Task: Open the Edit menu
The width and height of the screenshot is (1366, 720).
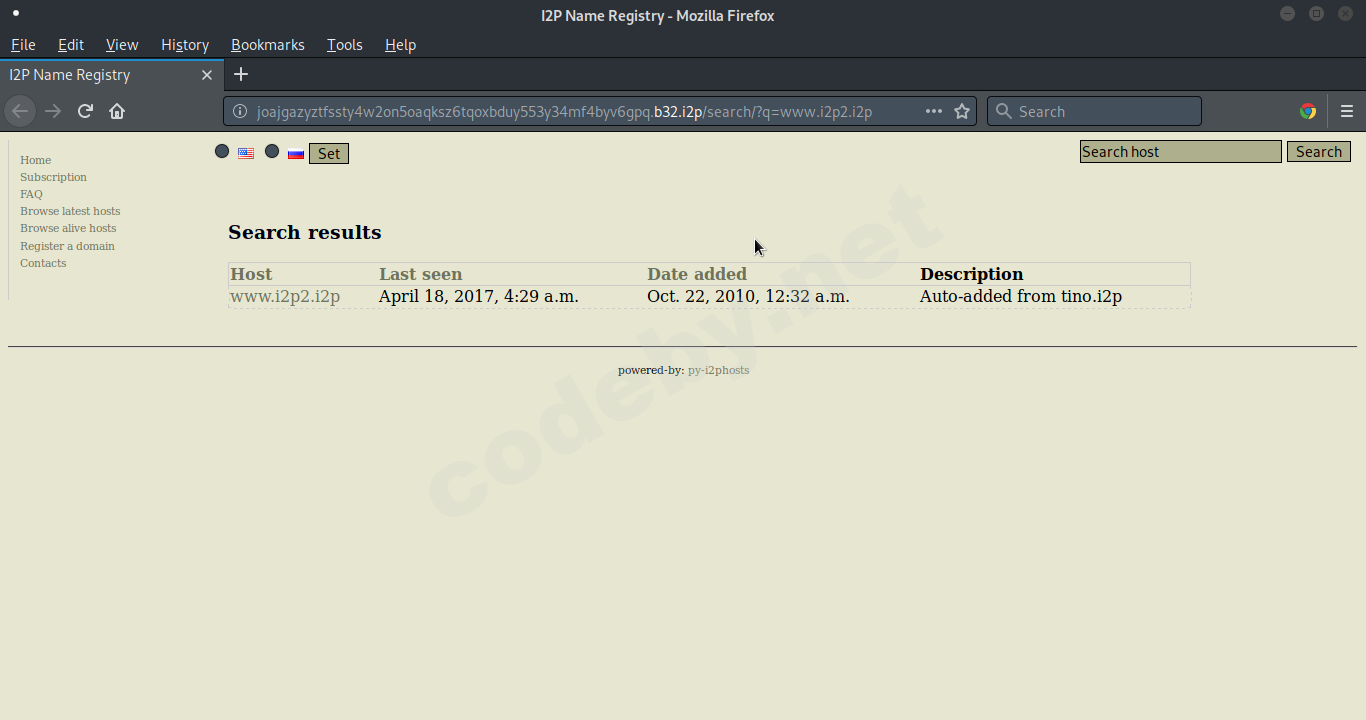Action: point(71,45)
